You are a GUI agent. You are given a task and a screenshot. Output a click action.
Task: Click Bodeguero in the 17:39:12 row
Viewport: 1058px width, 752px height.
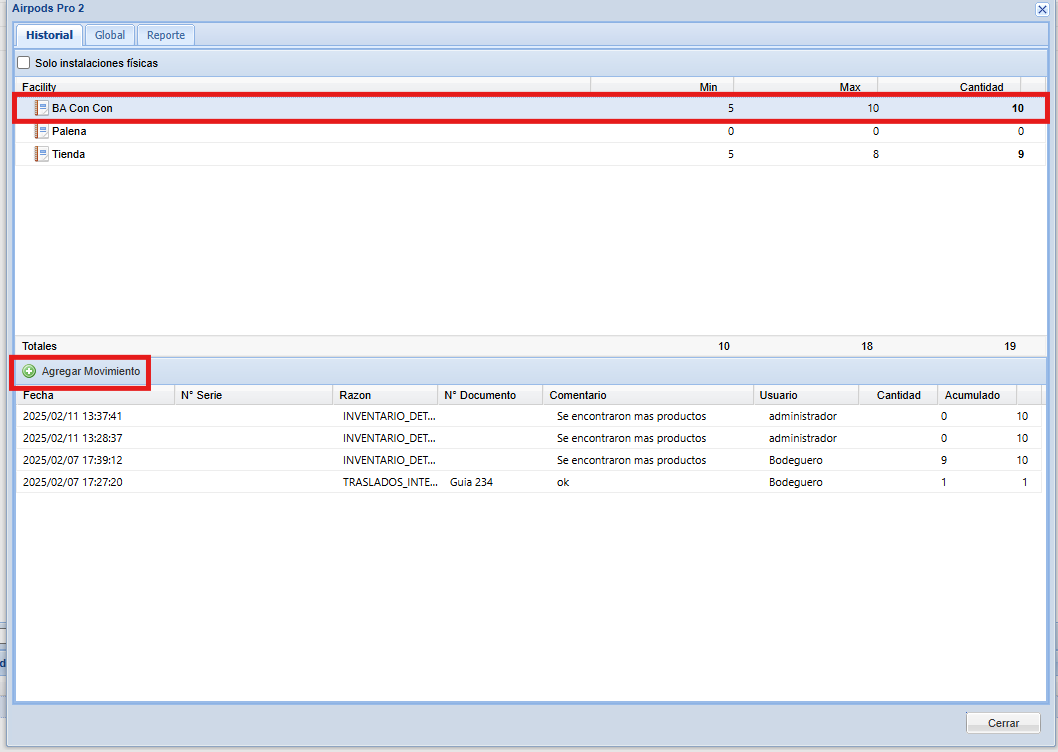click(796, 460)
